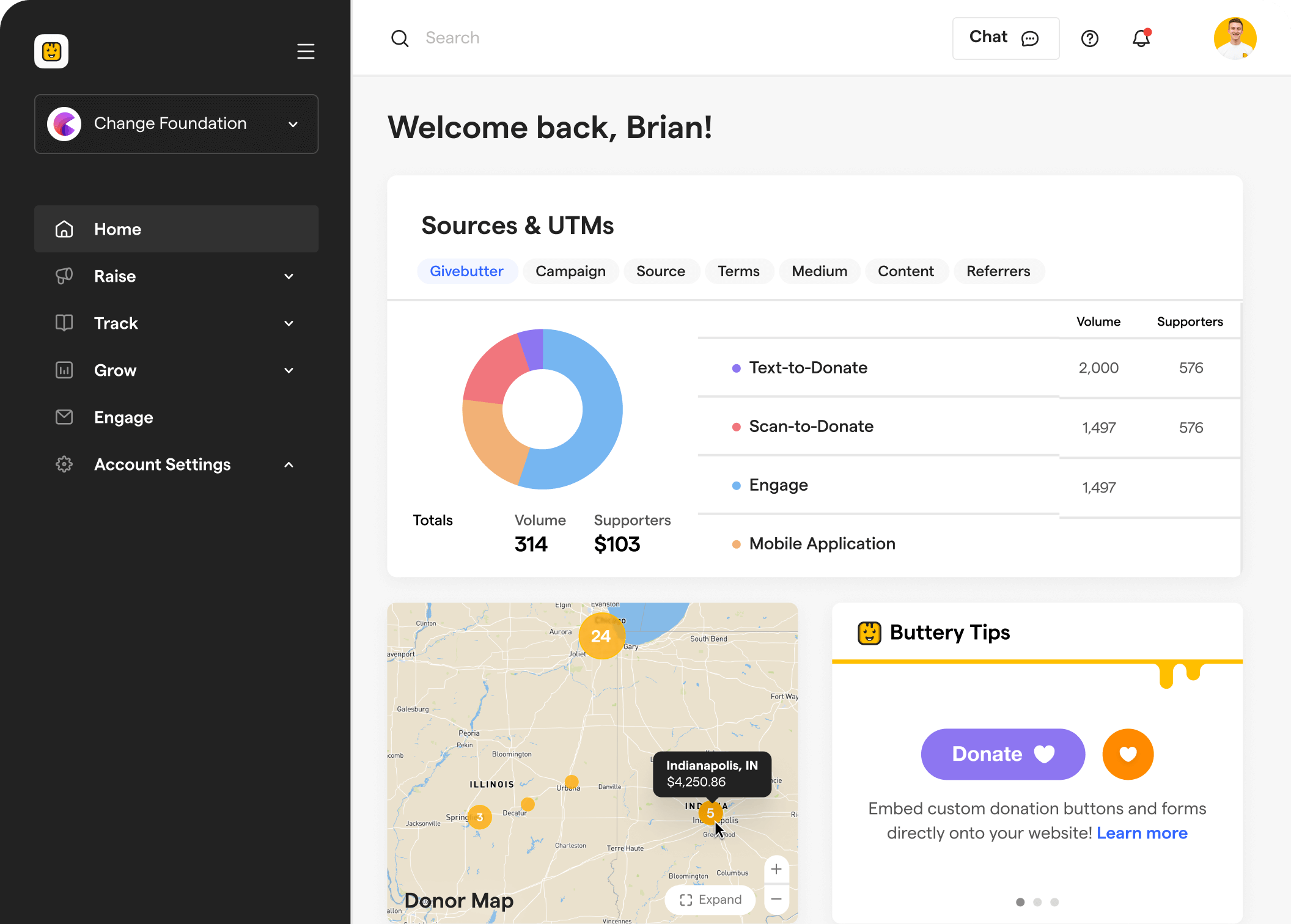The height and width of the screenshot is (924, 1291).
Task: Click the Grow chart icon
Action: coord(64,370)
